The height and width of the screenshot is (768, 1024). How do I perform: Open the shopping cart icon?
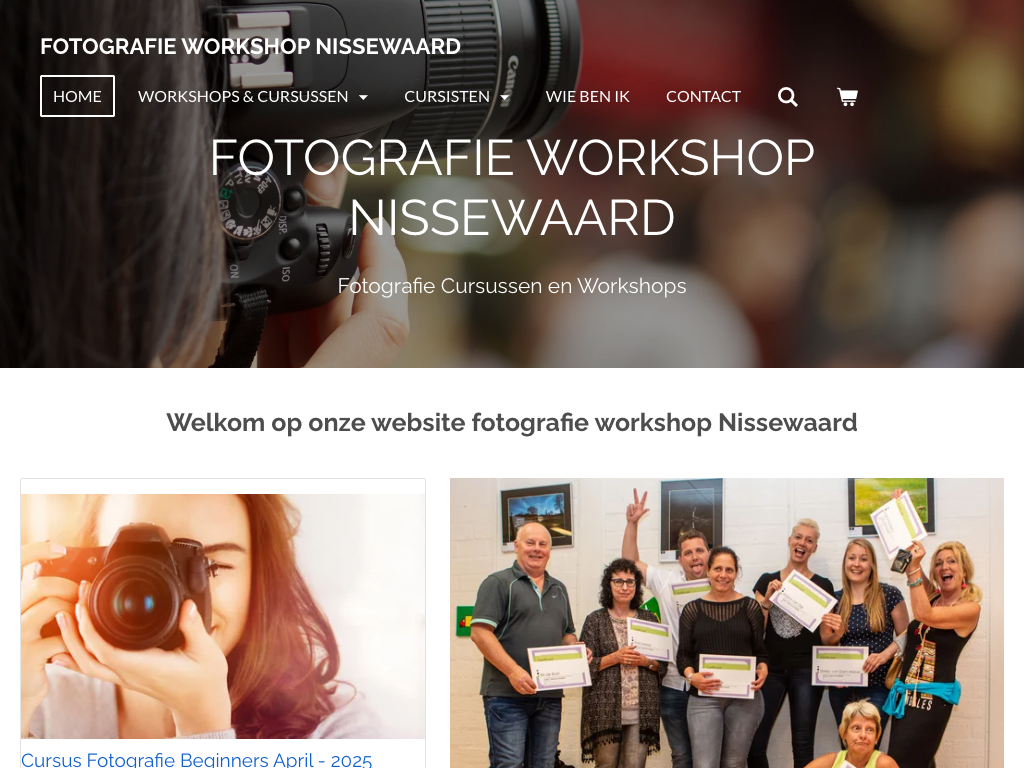(847, 97)
